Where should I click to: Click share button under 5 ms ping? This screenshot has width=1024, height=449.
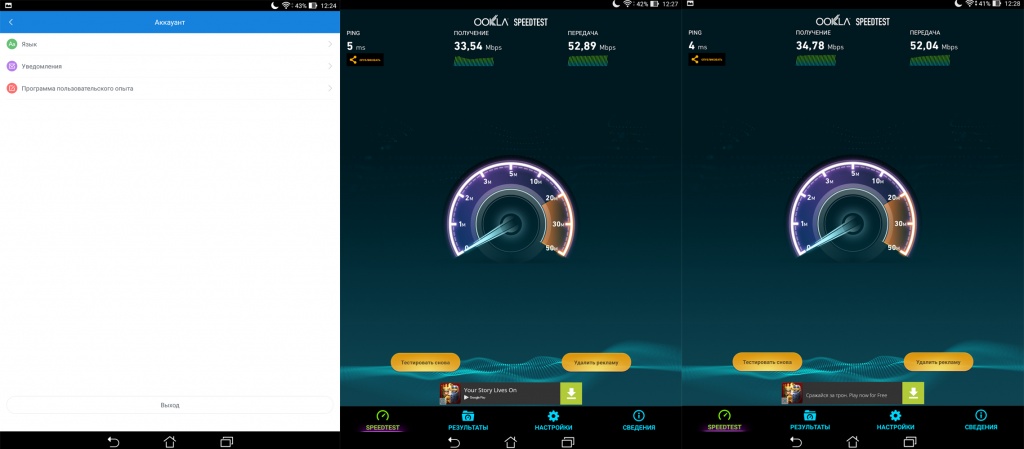(x=365, y=59)
